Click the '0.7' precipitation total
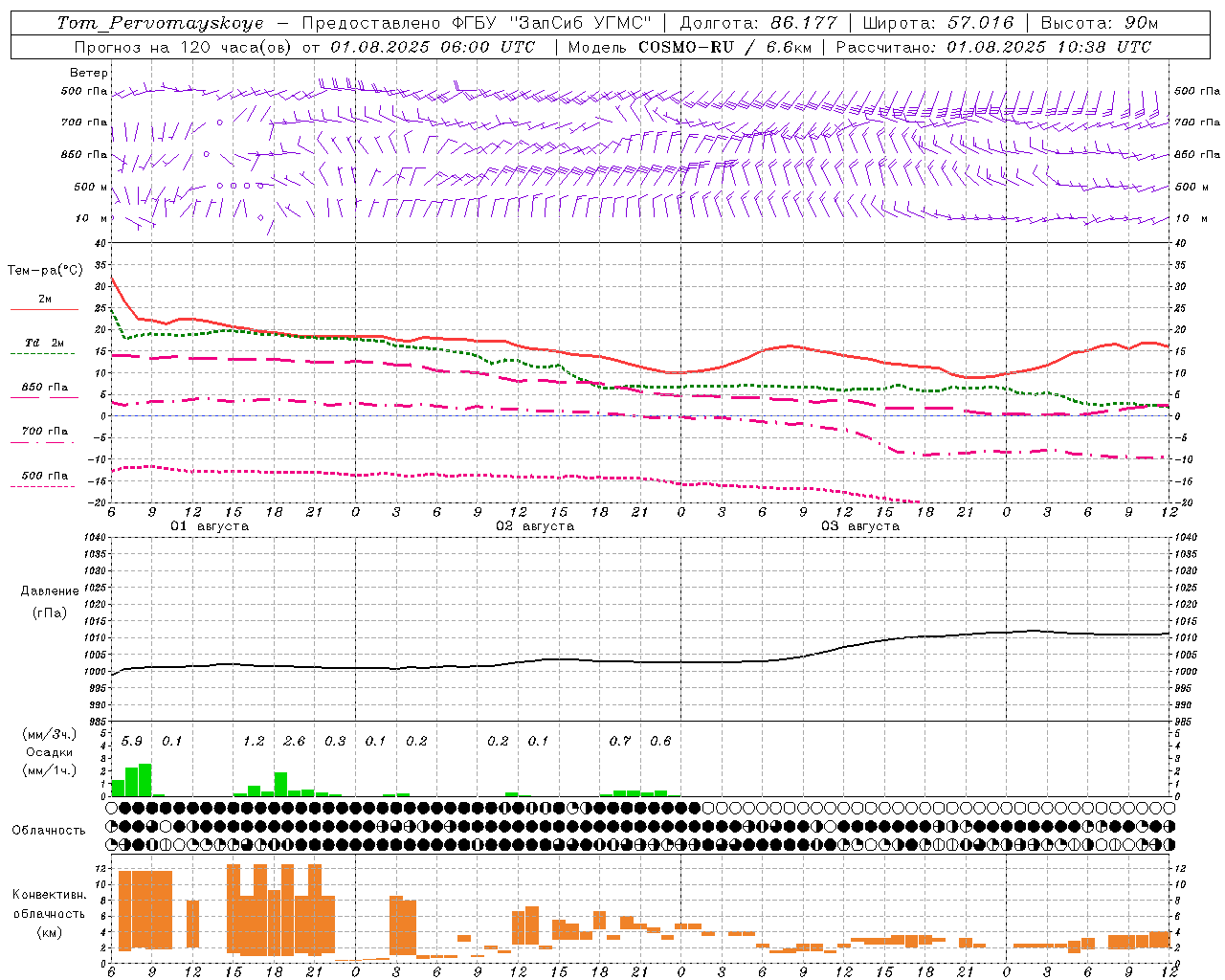 coord(620,742)
